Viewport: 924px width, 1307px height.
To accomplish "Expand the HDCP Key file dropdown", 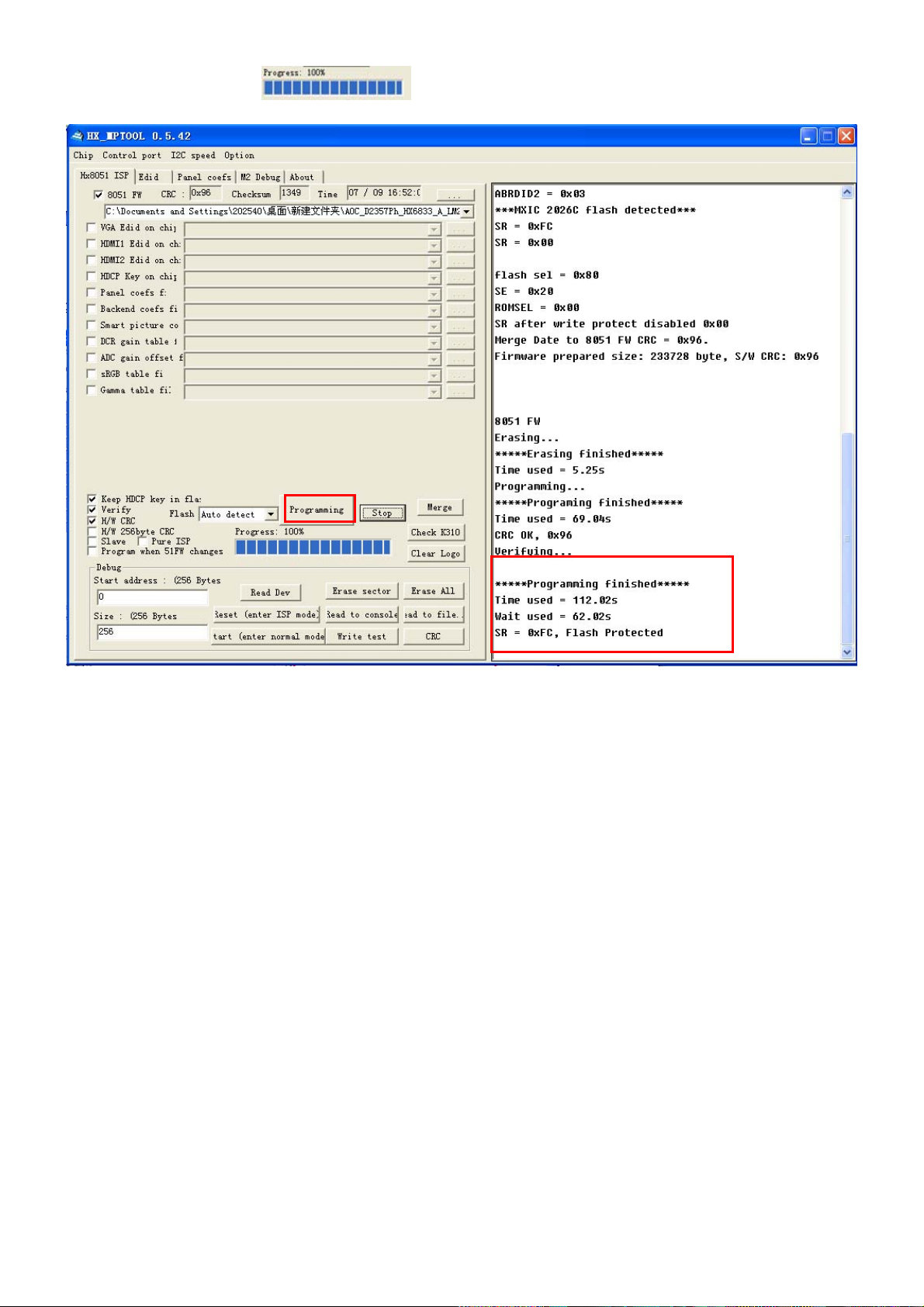I will pyautogui.click(x=434, y=278).
